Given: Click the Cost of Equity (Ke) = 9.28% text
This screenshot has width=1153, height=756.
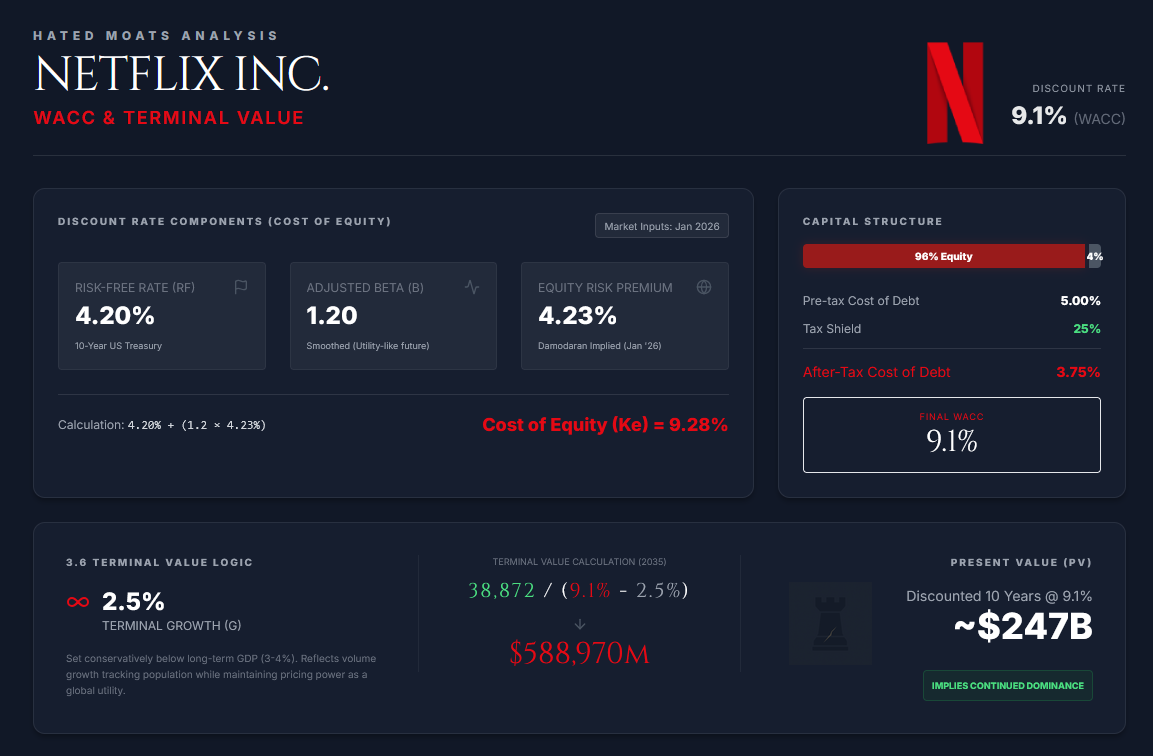Looking at the screenshot, I should point(605,424).
